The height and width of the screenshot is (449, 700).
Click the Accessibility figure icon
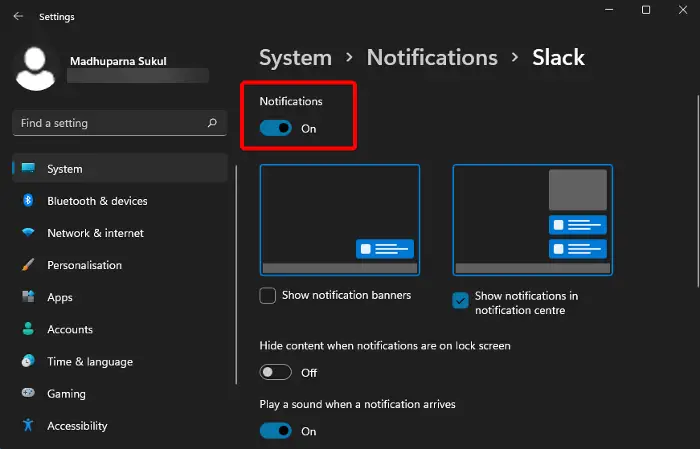(28, 425)
